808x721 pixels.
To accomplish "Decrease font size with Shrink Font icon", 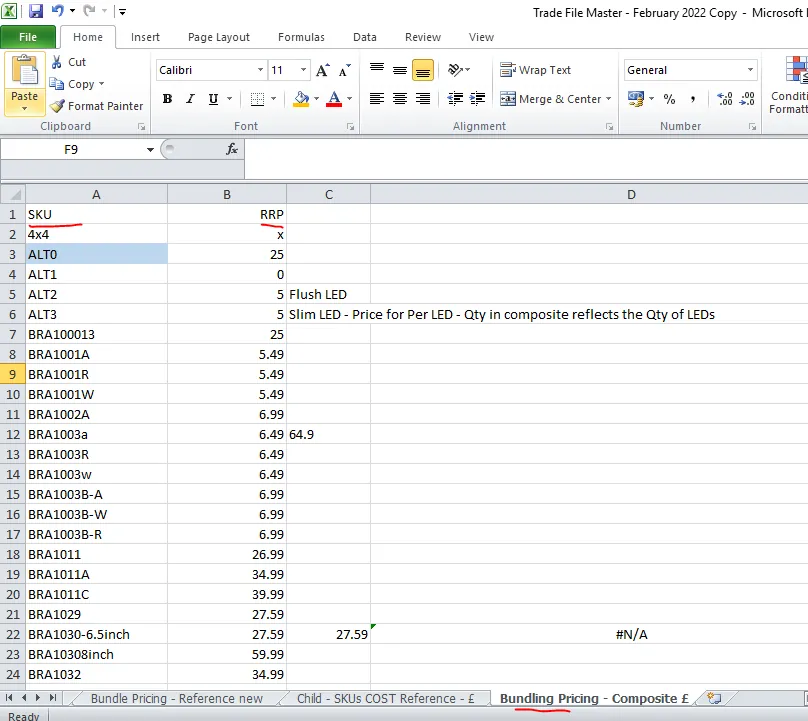I will [344, 70].
